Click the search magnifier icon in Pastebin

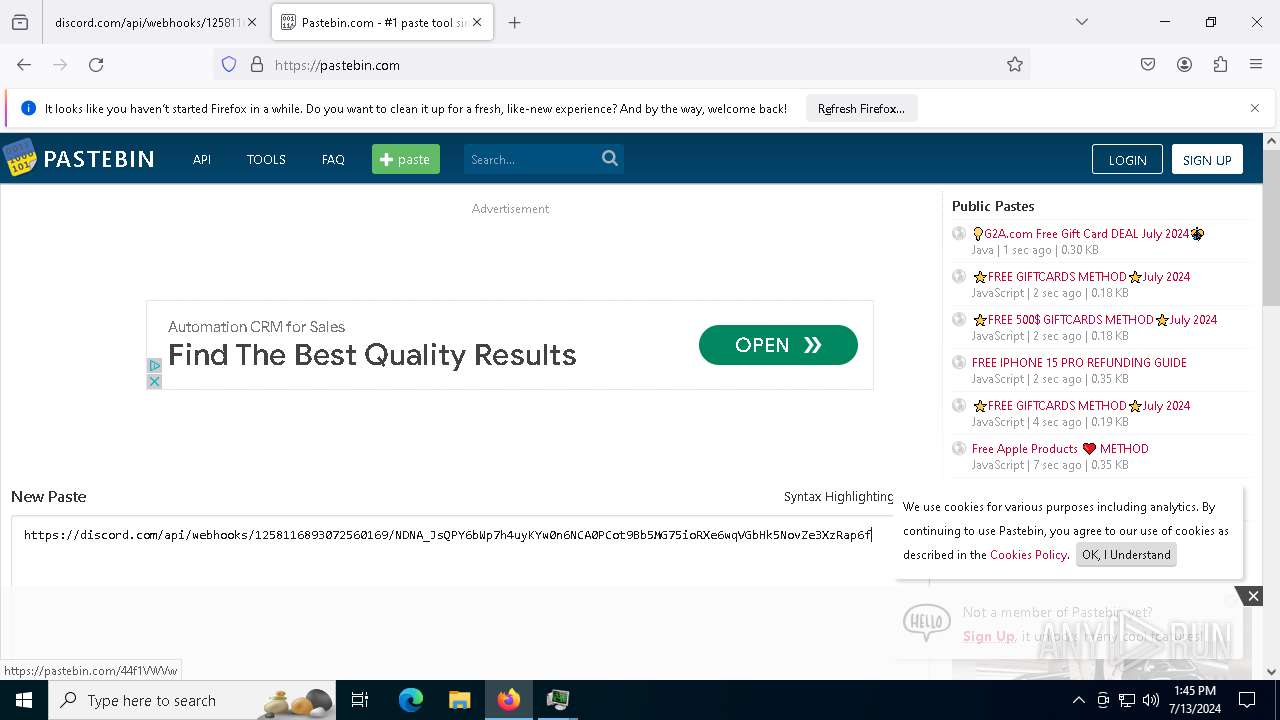[610, 158]
